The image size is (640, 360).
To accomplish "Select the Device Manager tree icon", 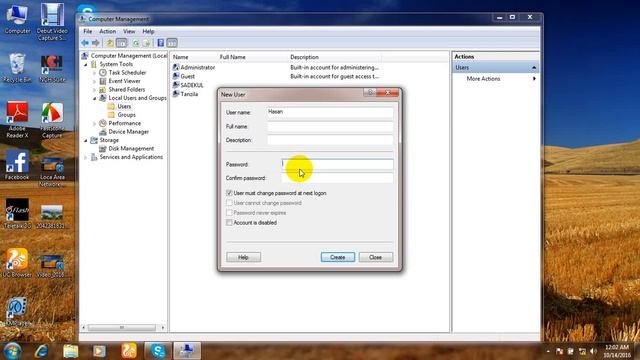I will (103, 132).
